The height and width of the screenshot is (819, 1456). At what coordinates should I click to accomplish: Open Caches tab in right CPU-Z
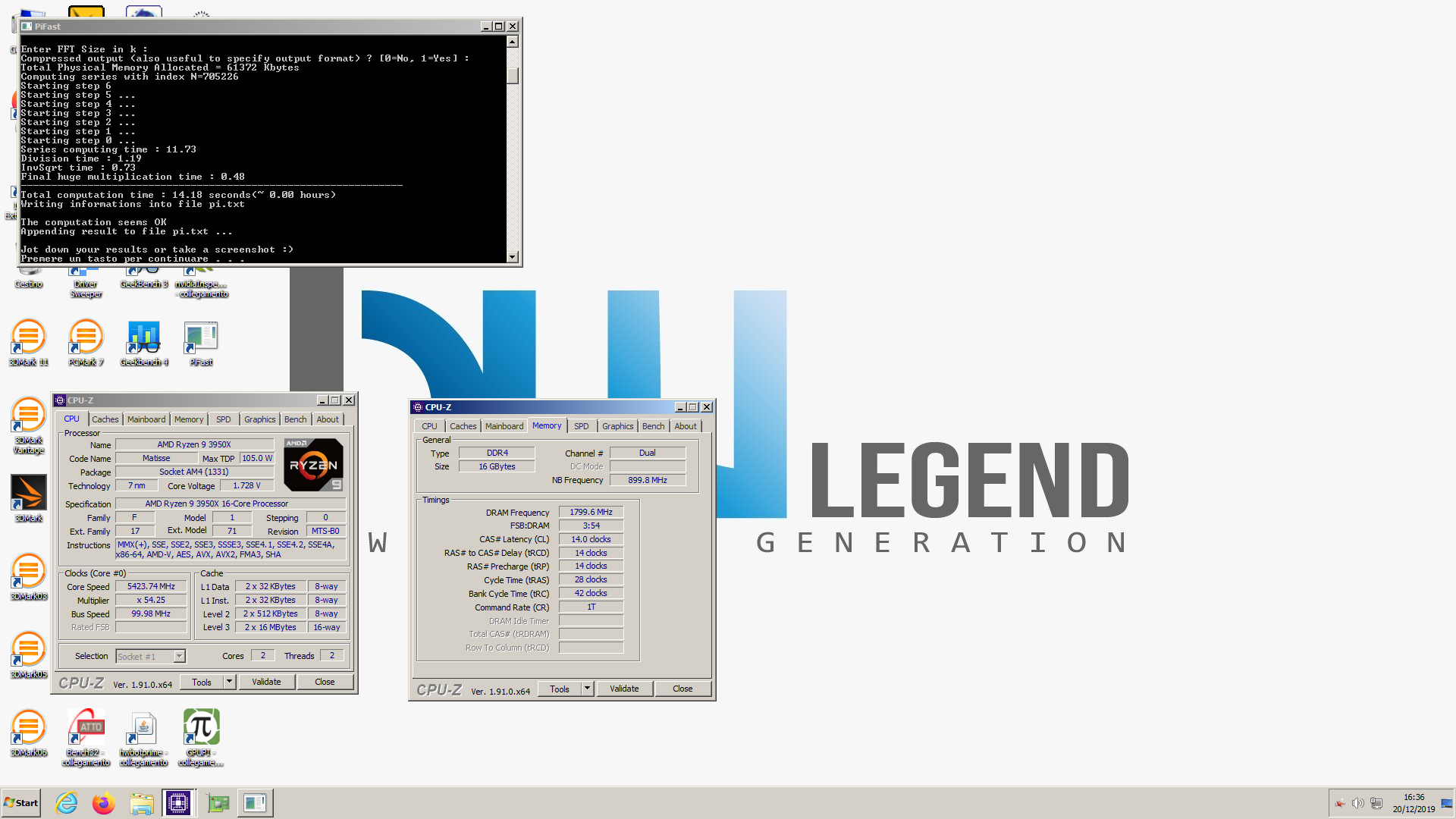click(463, 426)
